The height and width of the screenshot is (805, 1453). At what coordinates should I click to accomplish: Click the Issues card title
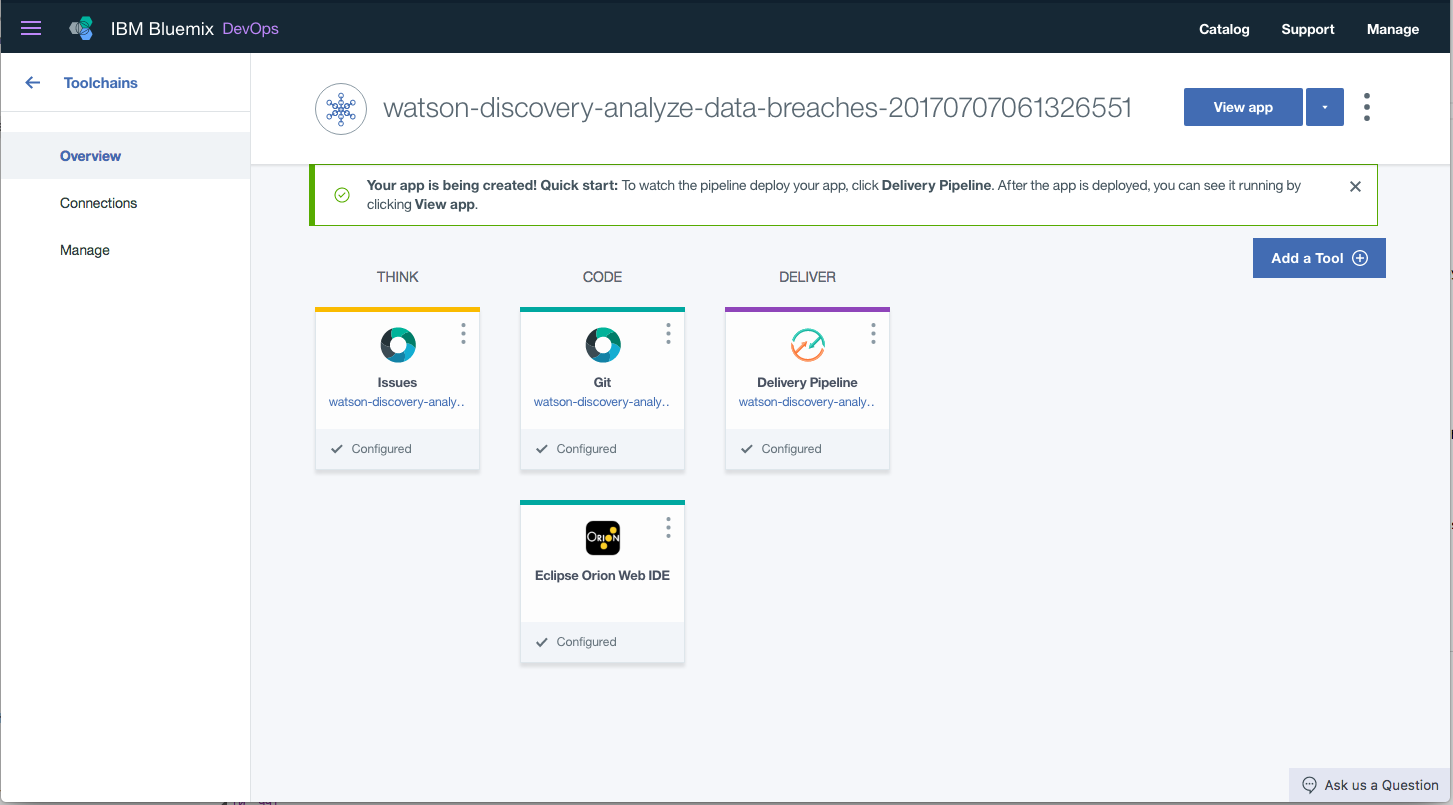[x=398, y=383]
